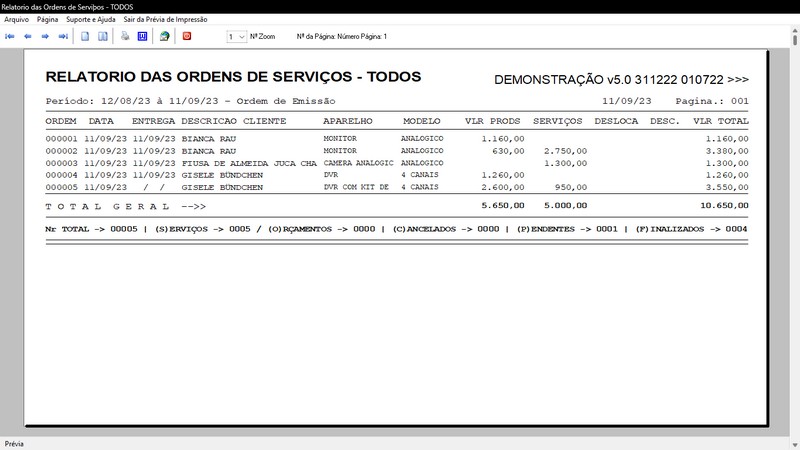The width and height of the screenshot is (800, 450).
Task: Click total products value 5.650,00
Action: (503, 206)
